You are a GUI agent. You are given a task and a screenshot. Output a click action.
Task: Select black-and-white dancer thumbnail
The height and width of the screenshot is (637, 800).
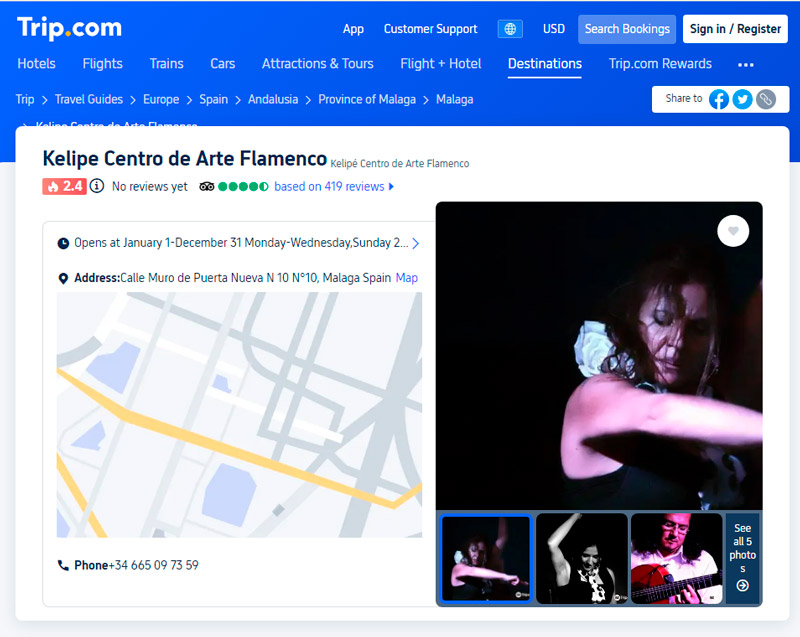pyautogui.click(x=582, y=559)
